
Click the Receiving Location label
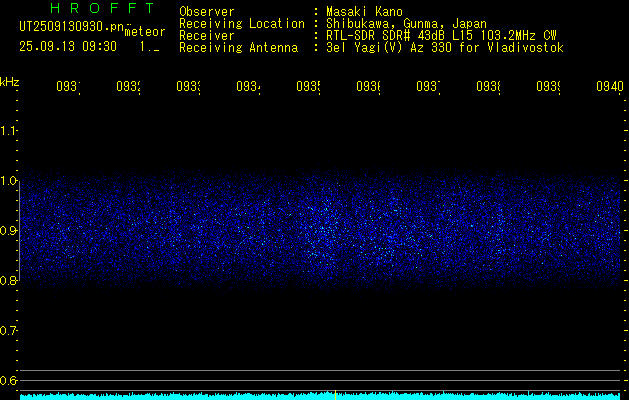[x=242, y=24]
